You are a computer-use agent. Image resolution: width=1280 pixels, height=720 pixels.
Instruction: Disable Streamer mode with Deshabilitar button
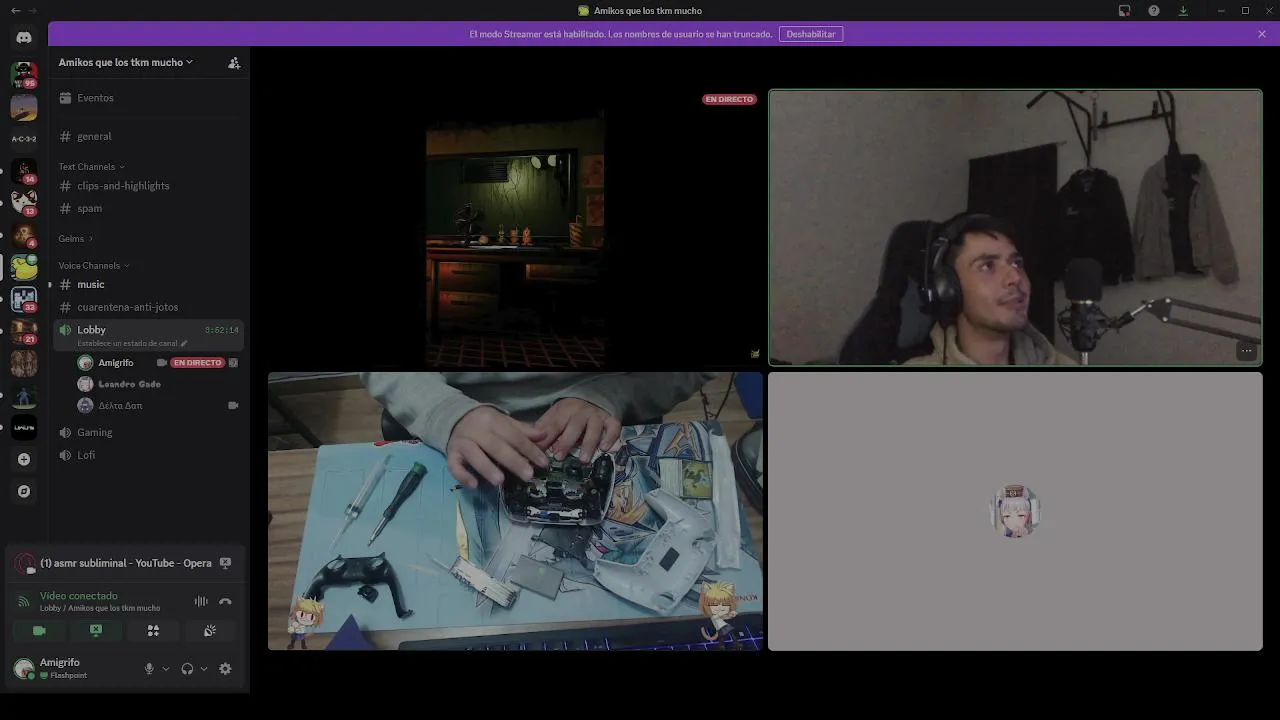click(811, 34)
